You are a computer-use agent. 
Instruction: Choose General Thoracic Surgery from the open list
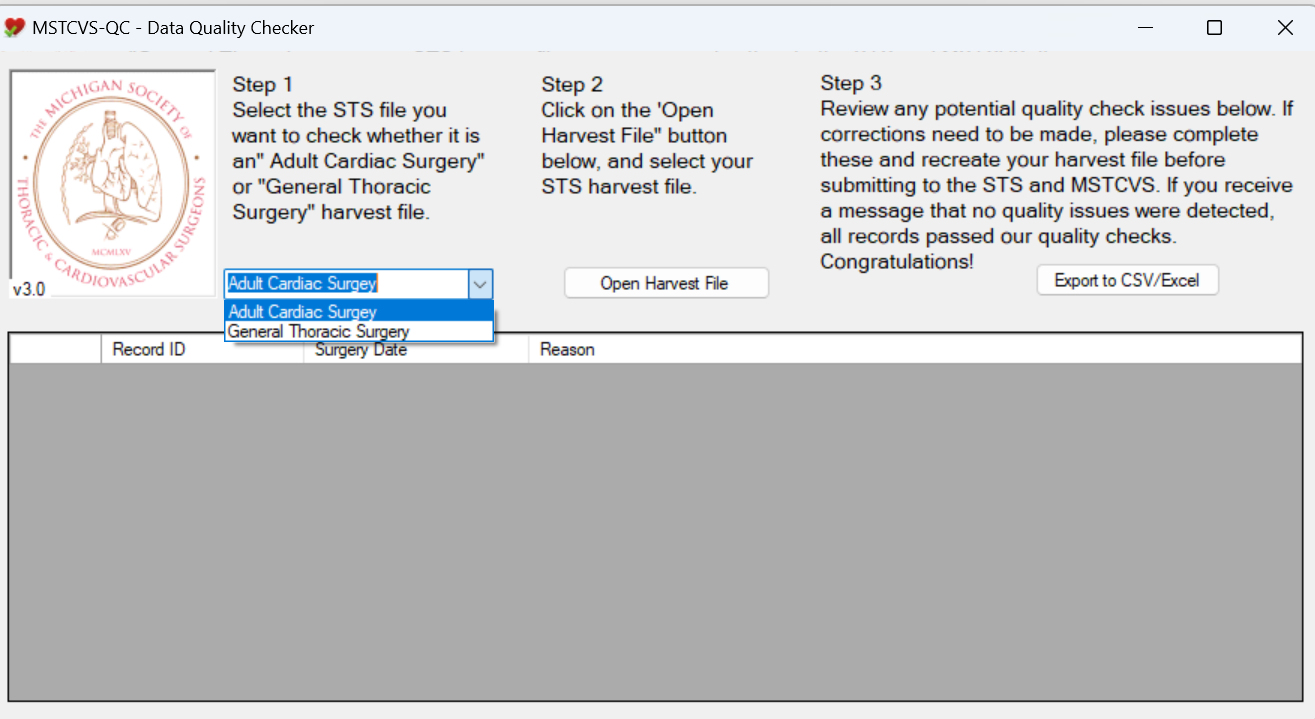(319, 331)
